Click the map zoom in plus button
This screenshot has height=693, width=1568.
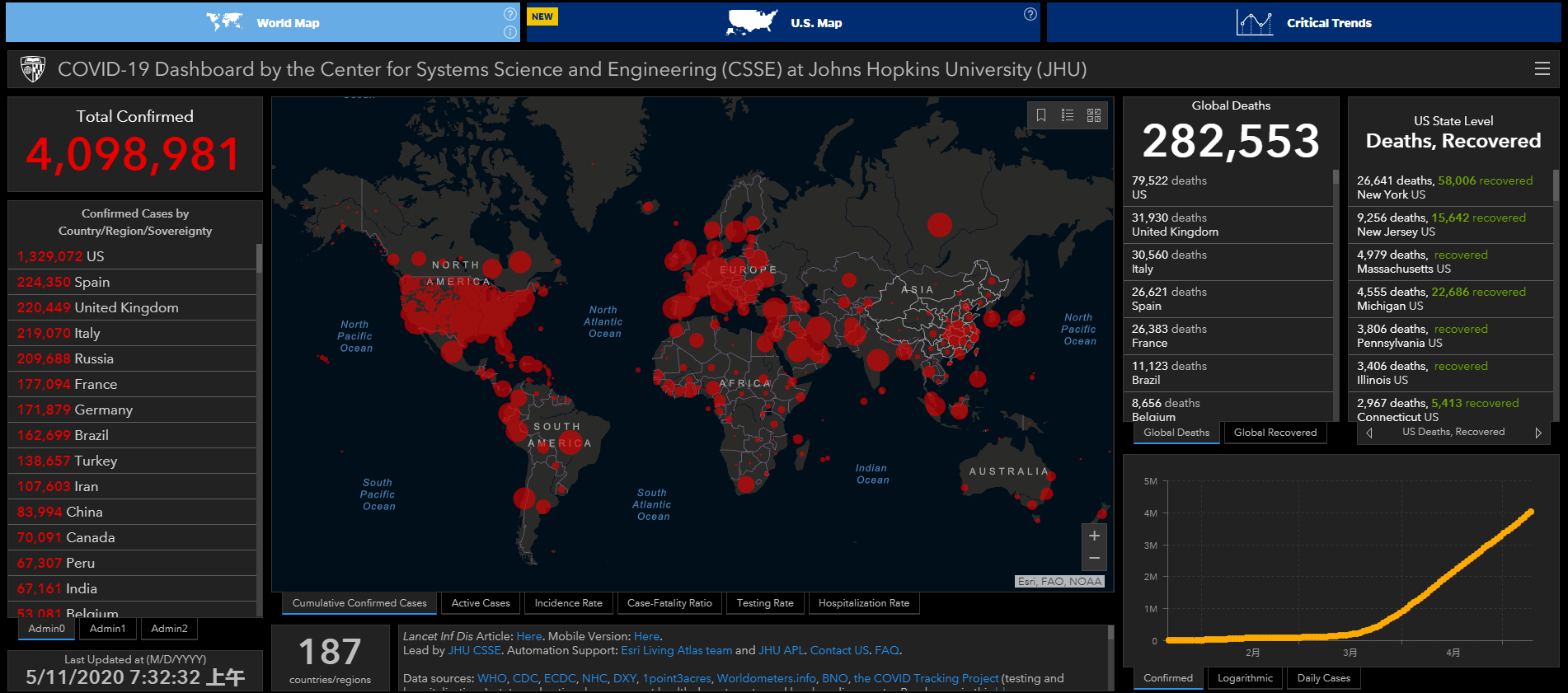point(1094,536)
